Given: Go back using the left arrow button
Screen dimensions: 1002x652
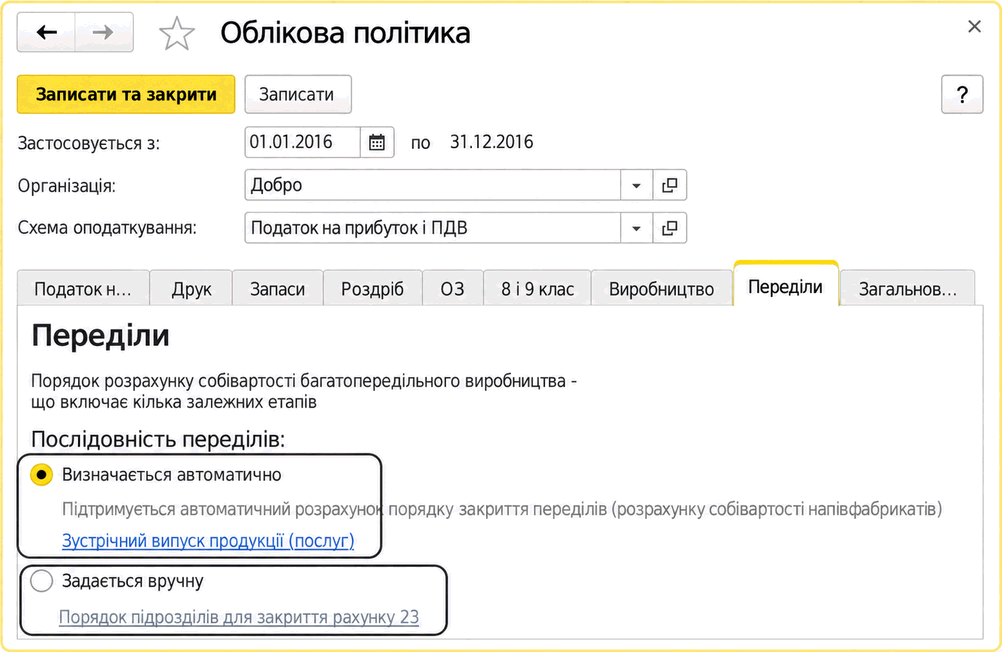Looking at the screenshot, I should 46,32.
